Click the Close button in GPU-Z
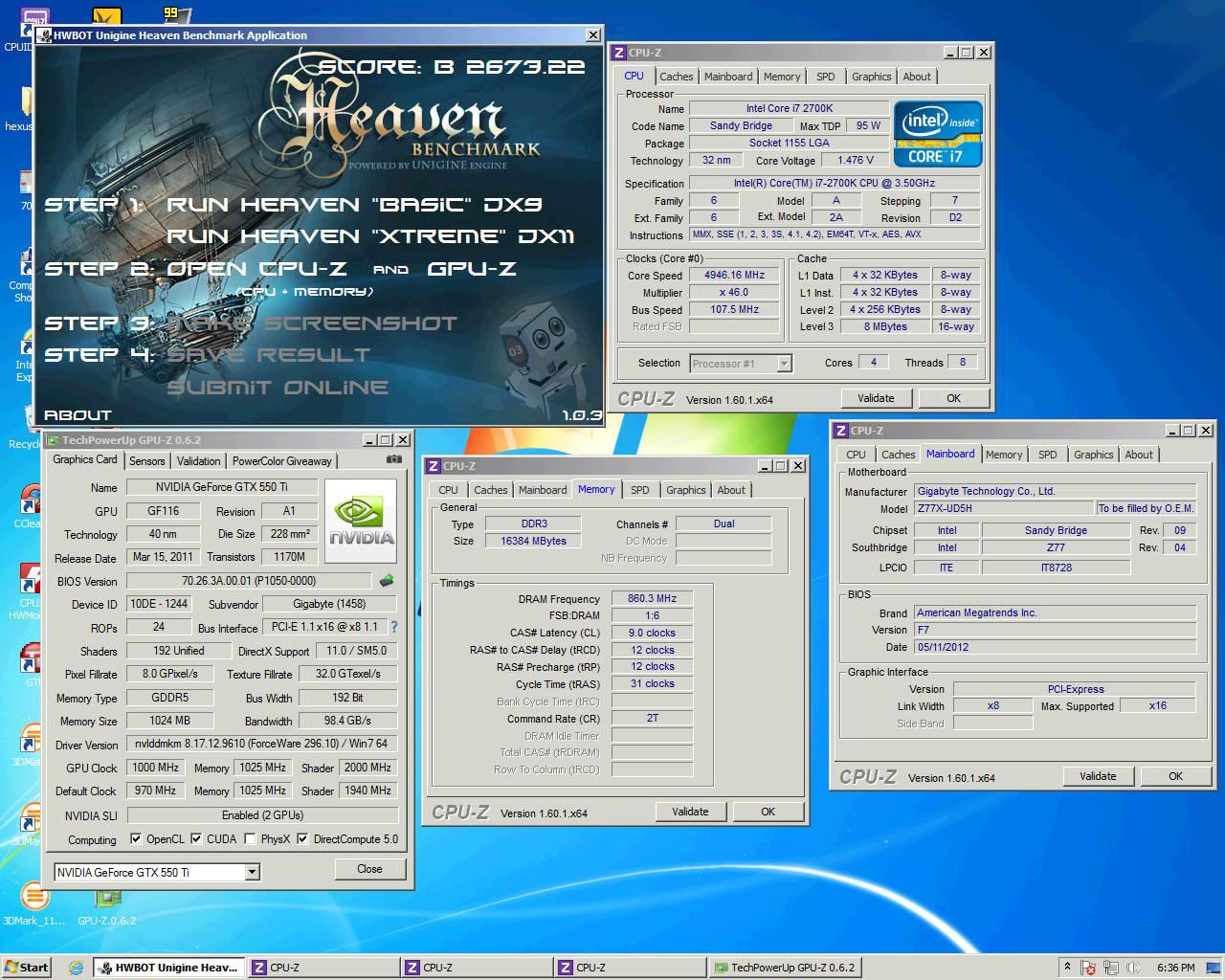The width and height of the screenshot is (1225, 980). click(x=369, y=869)
